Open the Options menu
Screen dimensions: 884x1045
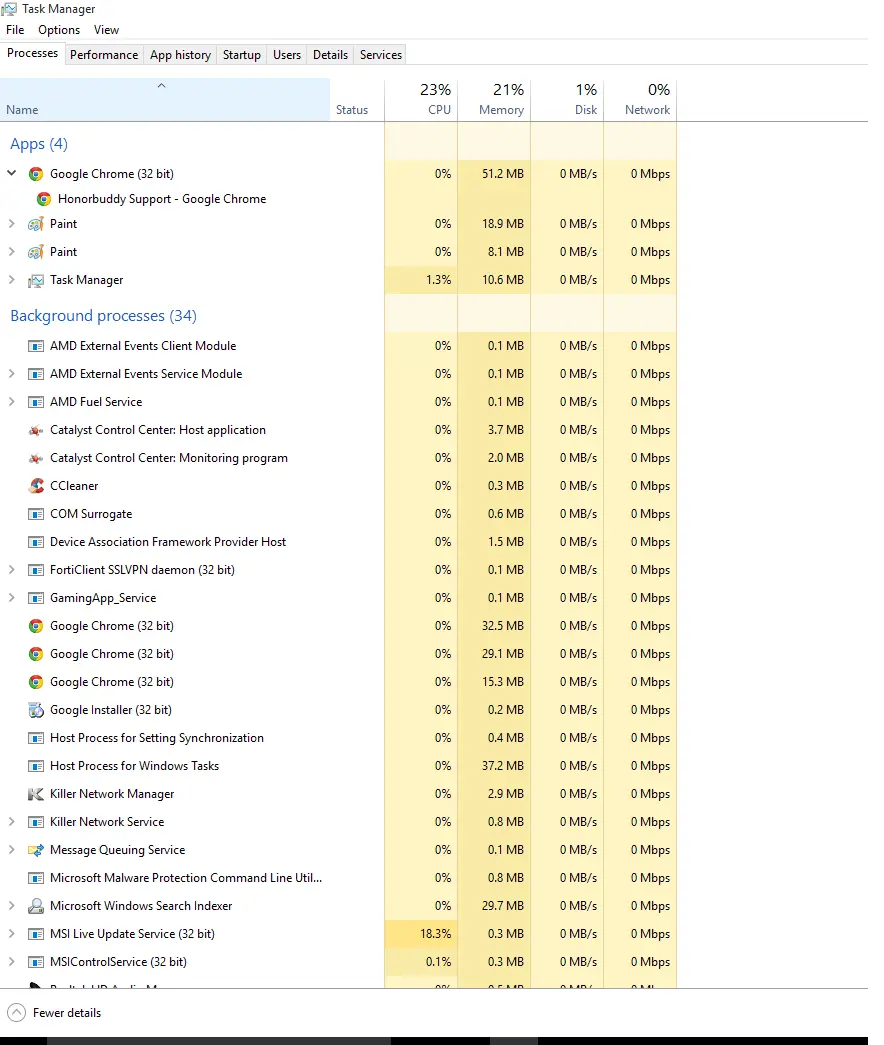[59, 30]
